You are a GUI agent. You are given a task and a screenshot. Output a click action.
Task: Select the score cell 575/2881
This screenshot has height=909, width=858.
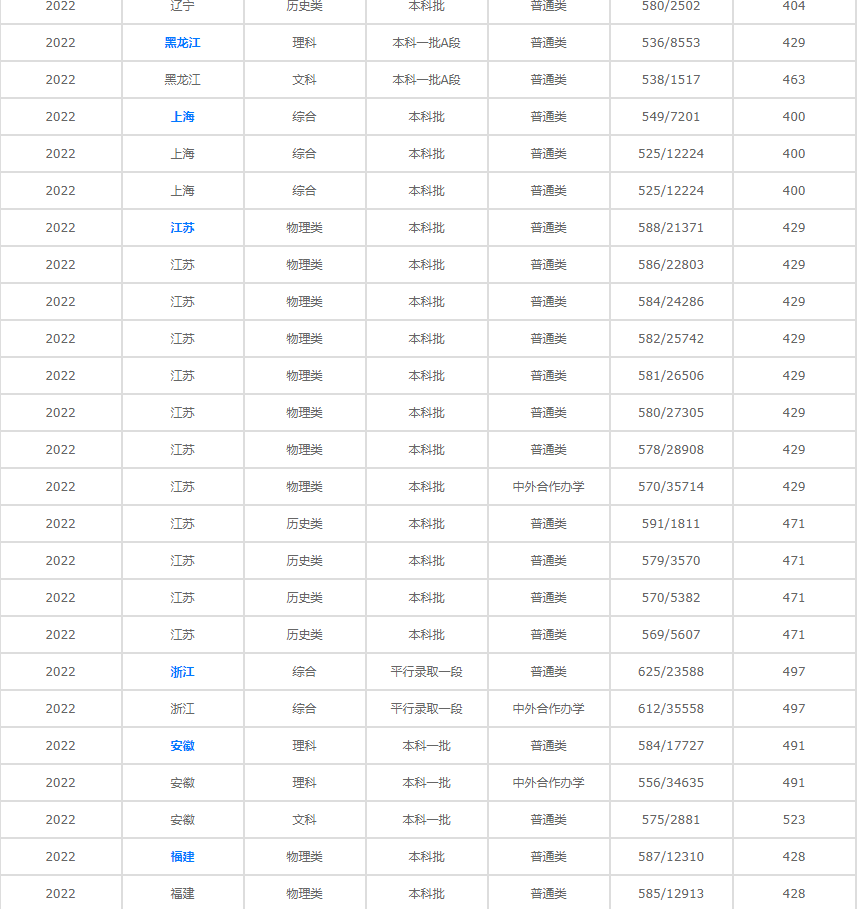pos(671,820)
